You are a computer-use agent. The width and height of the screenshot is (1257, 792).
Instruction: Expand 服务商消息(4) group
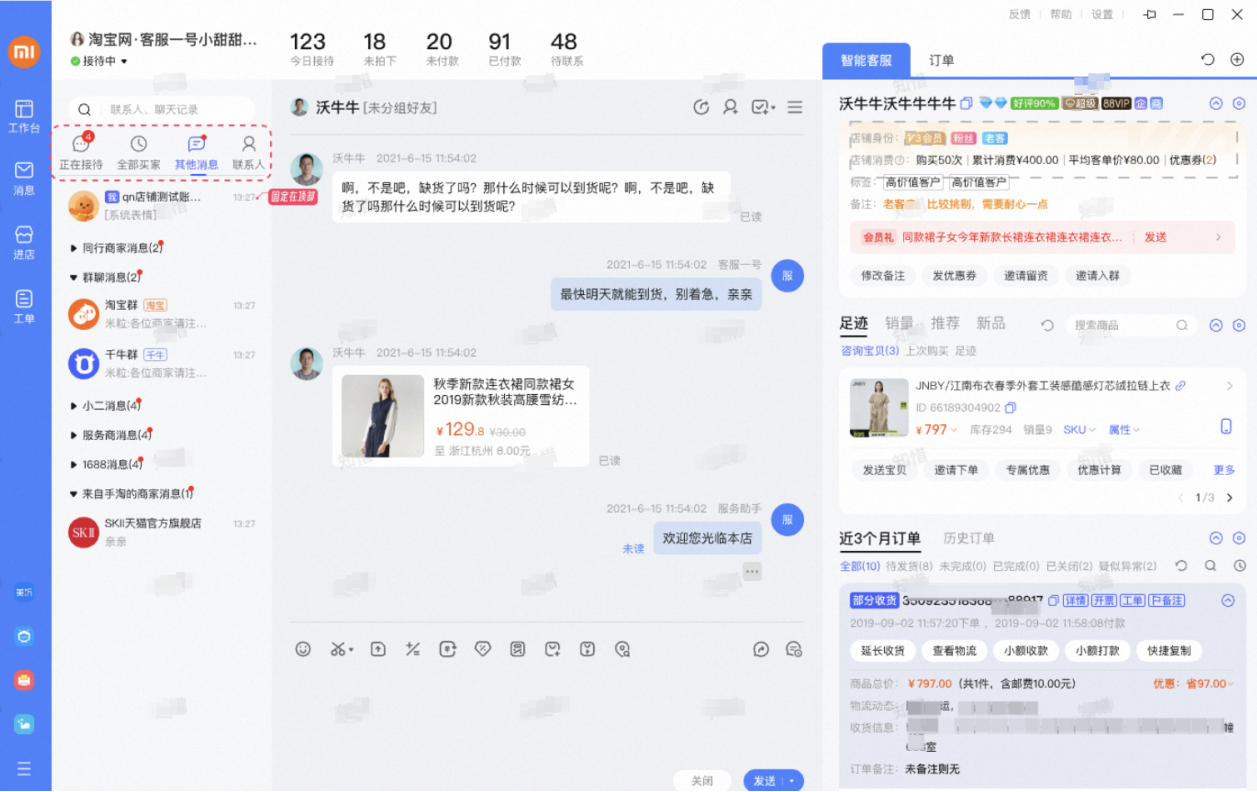click(110, 435)
